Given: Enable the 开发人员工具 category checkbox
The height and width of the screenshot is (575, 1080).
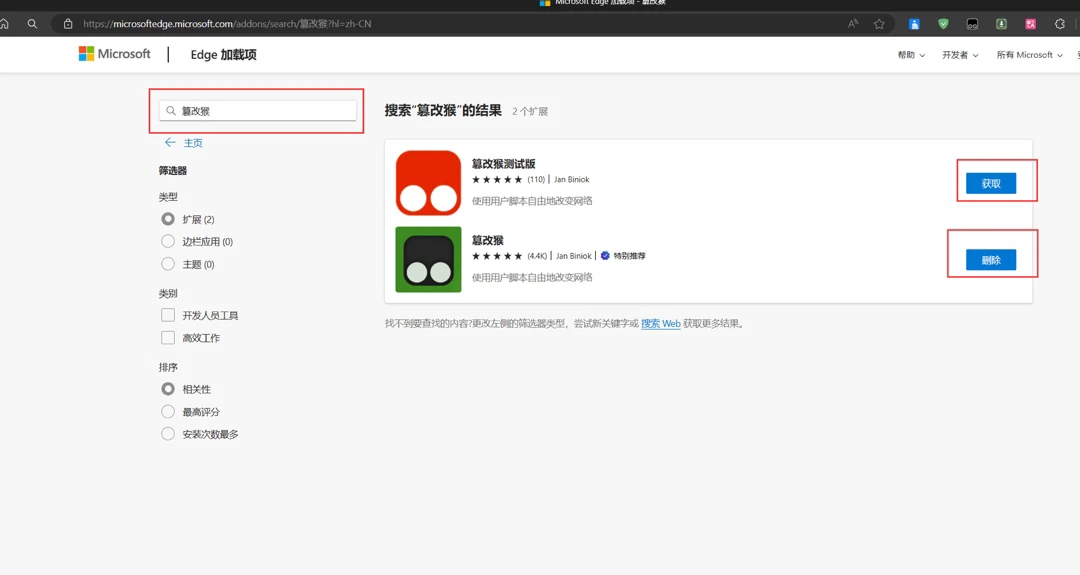Looking at the screenshot, I should tap(168, 315).
